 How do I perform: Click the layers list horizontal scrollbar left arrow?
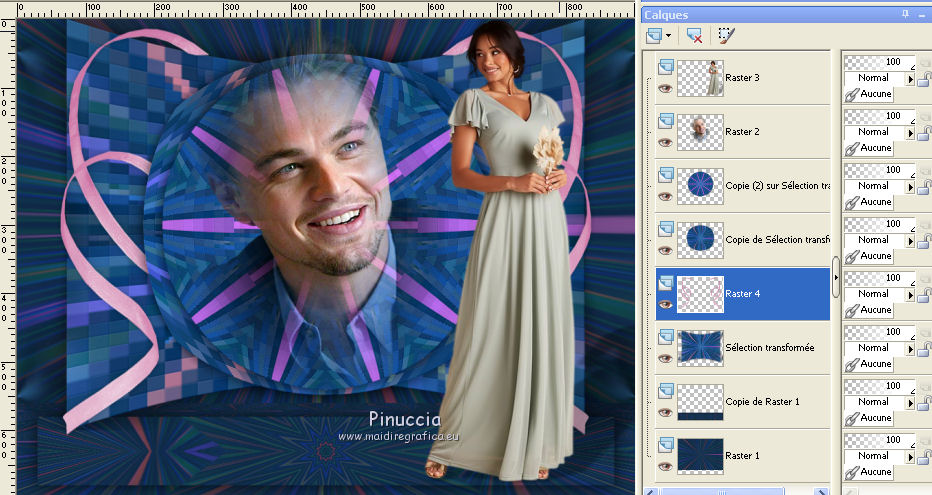click(x=652, y=492)
